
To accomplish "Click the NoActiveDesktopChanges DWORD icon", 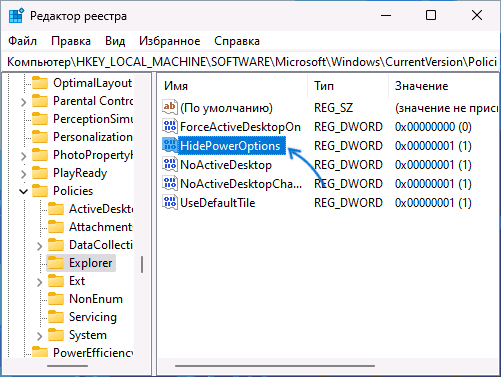I will coord(170,183).
